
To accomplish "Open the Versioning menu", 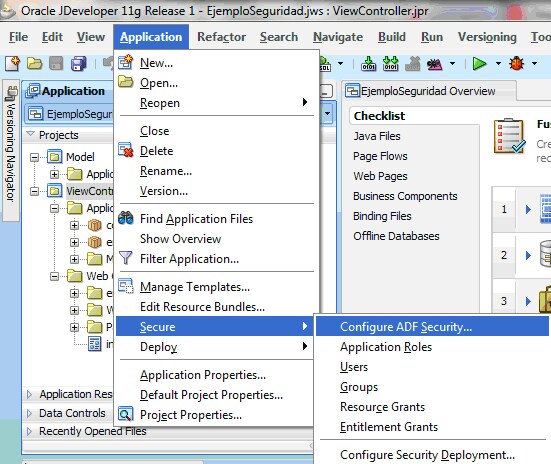I will pos(487,37).
